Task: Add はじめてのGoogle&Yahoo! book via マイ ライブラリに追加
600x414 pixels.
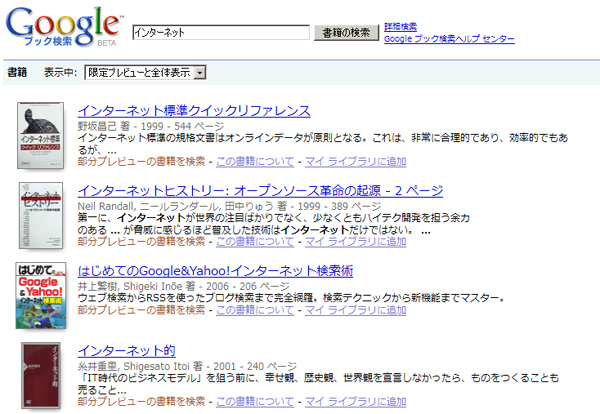Action: tap(355, 310)
